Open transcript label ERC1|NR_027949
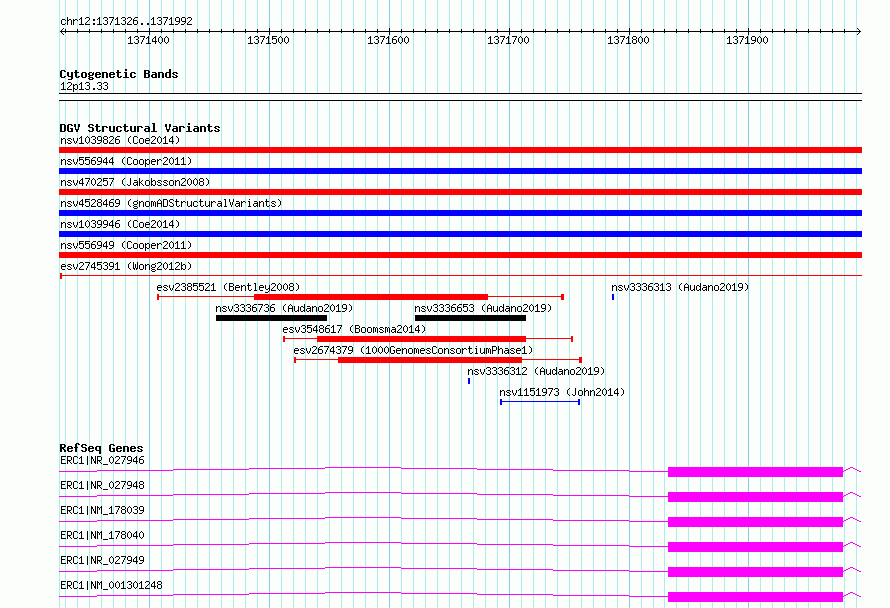Screen dimensions: 890x608 (102, 560)
